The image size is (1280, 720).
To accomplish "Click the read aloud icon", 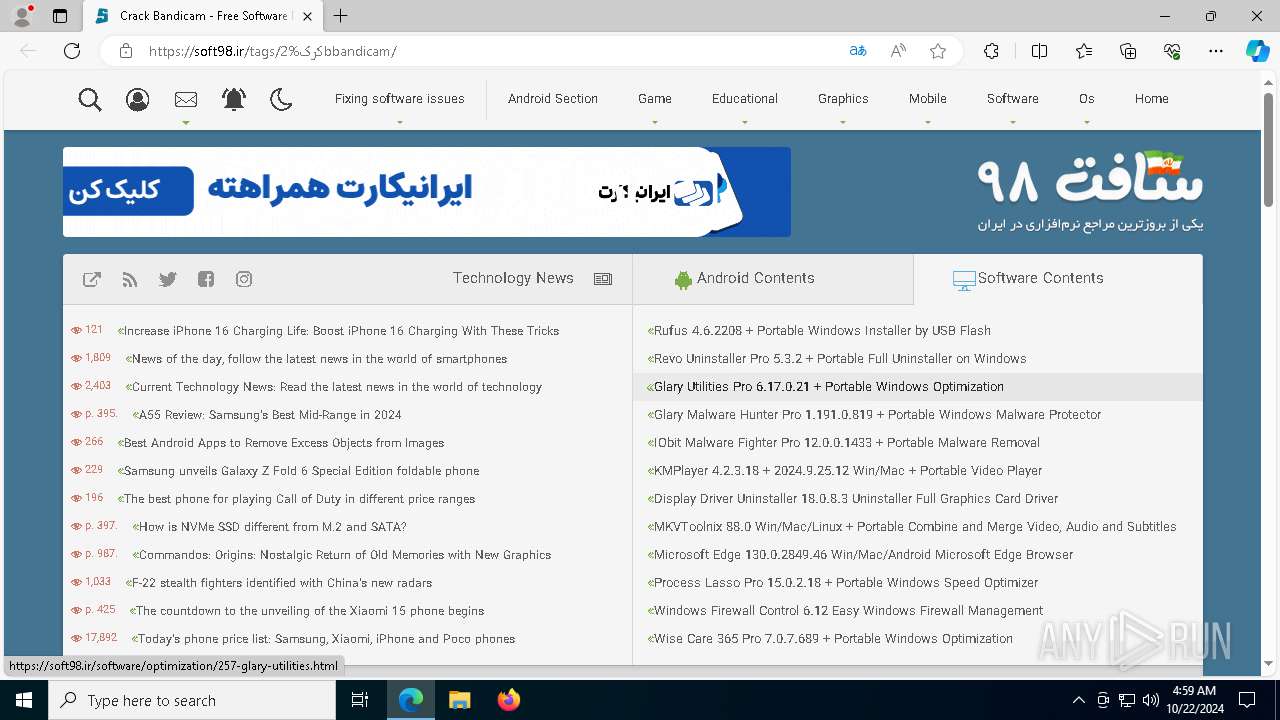I will click(x=898, y=51).
